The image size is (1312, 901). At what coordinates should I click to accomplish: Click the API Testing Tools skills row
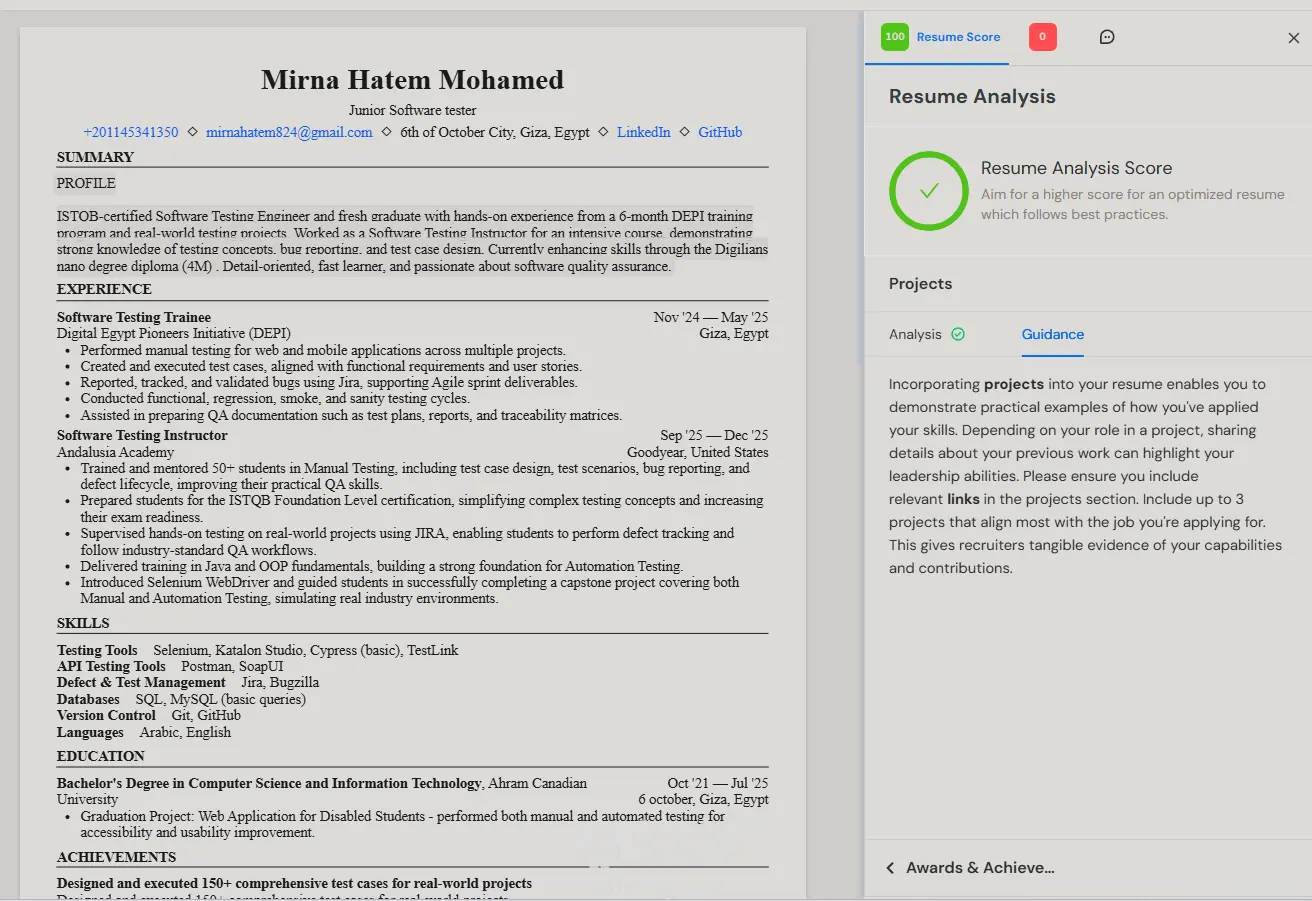[x=170, y=666]
